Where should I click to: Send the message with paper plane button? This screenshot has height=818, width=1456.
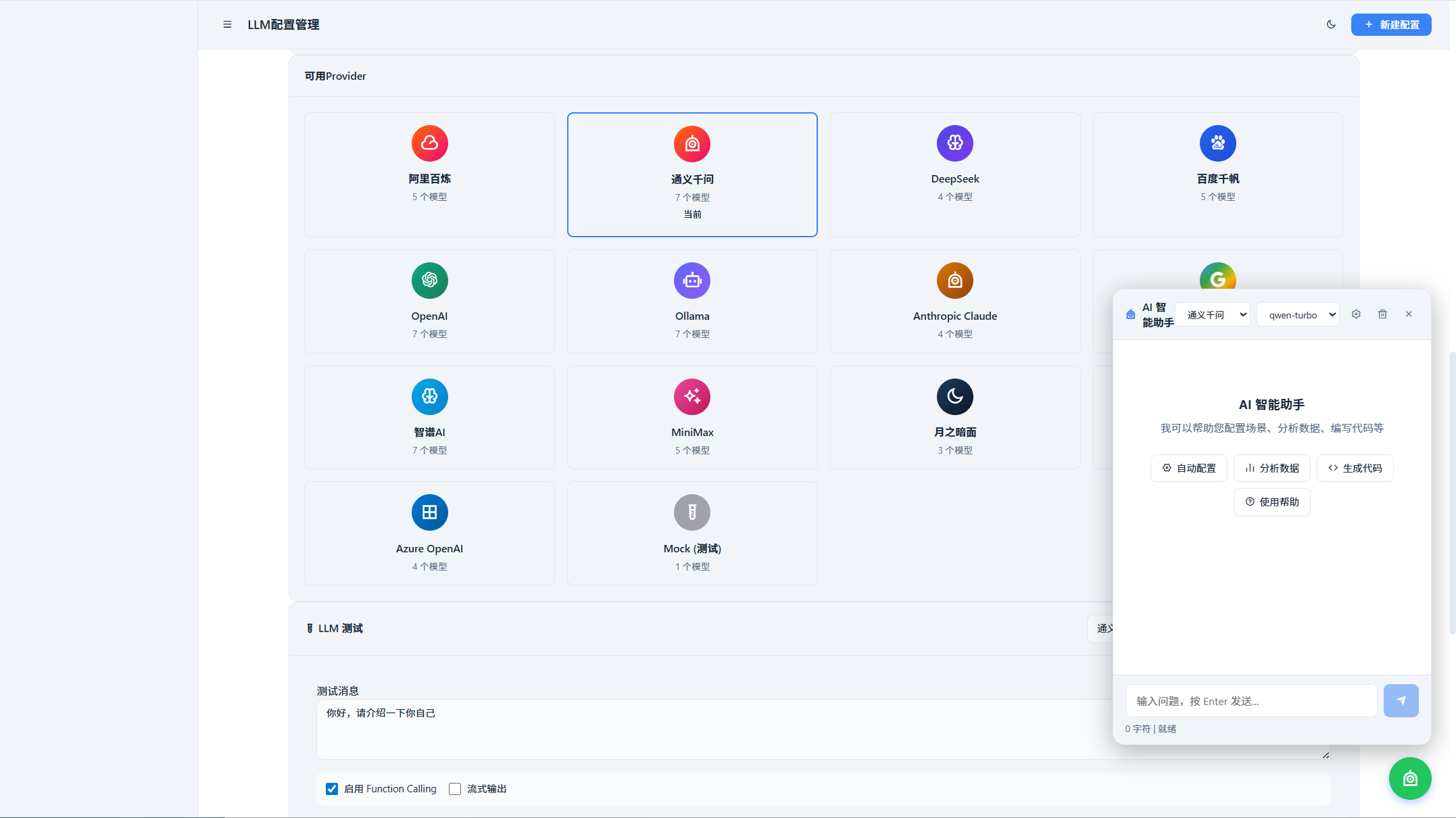pyautogui.click(x=1401, y=701)
